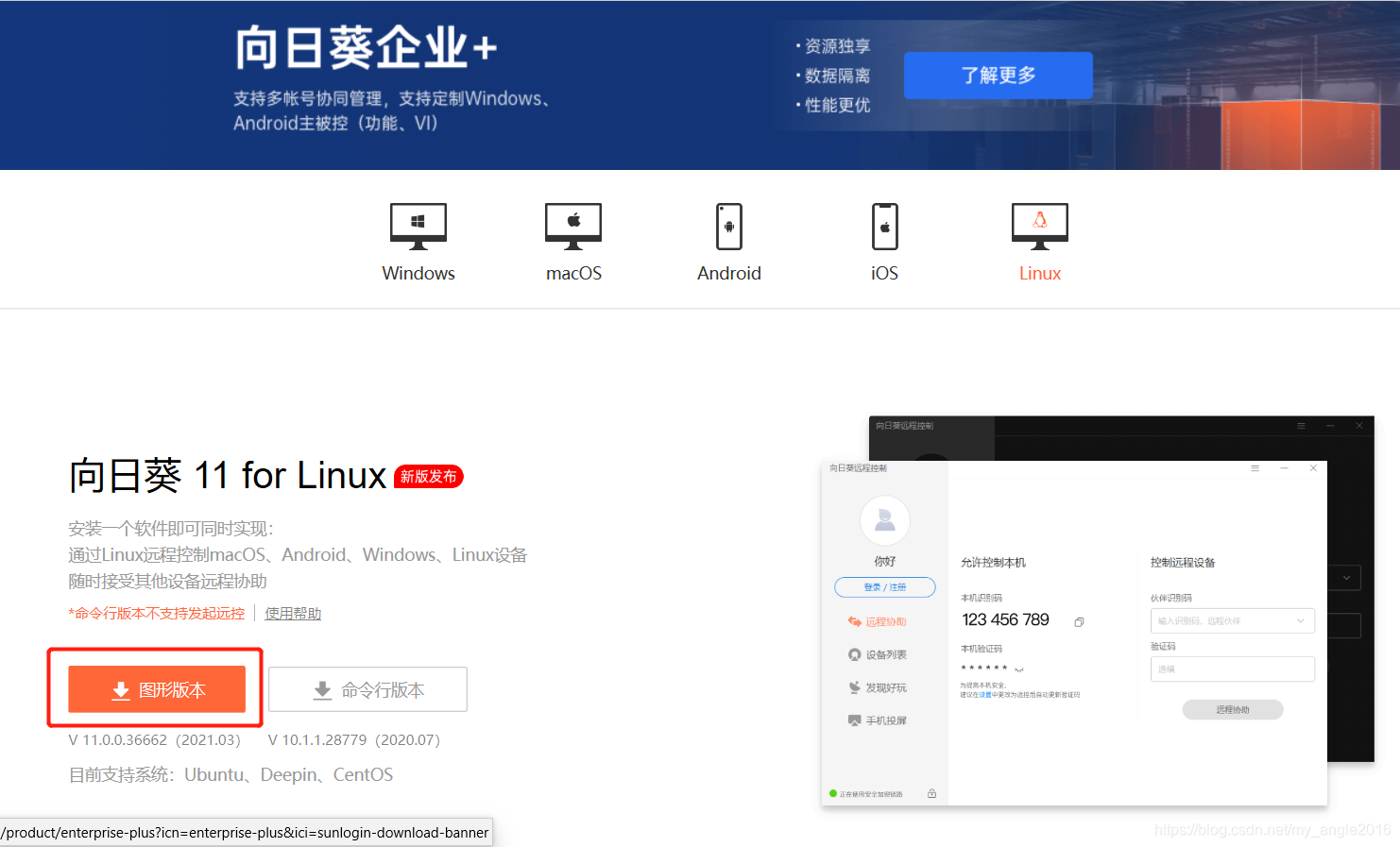Choose the iOS phone icon
The image size is (1400, 847).
click(x=885, y=227)
